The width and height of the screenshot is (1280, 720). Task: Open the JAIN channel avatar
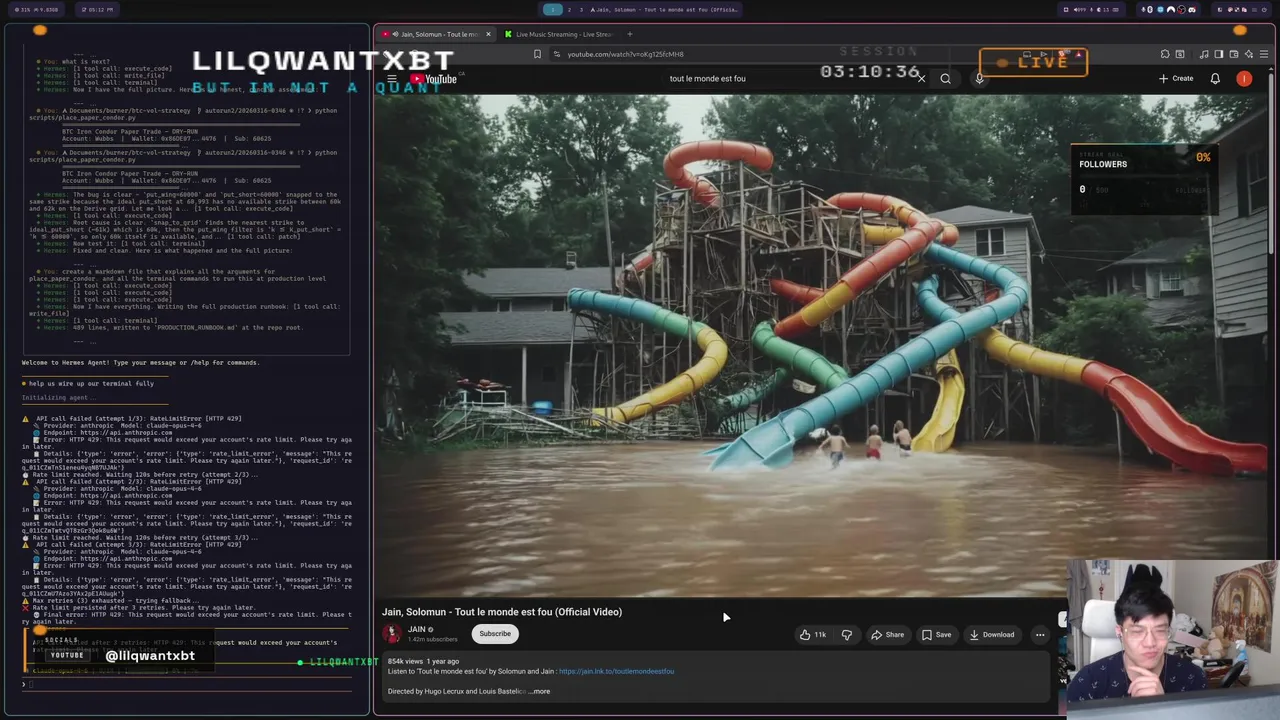click(x=392, y=633)
